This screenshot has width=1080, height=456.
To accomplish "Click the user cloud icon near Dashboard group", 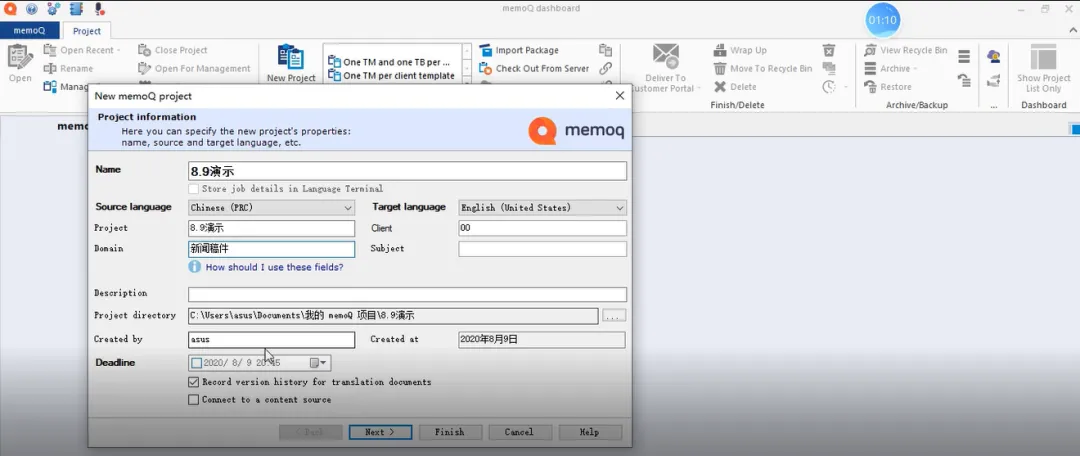I will tap(993, 56).
